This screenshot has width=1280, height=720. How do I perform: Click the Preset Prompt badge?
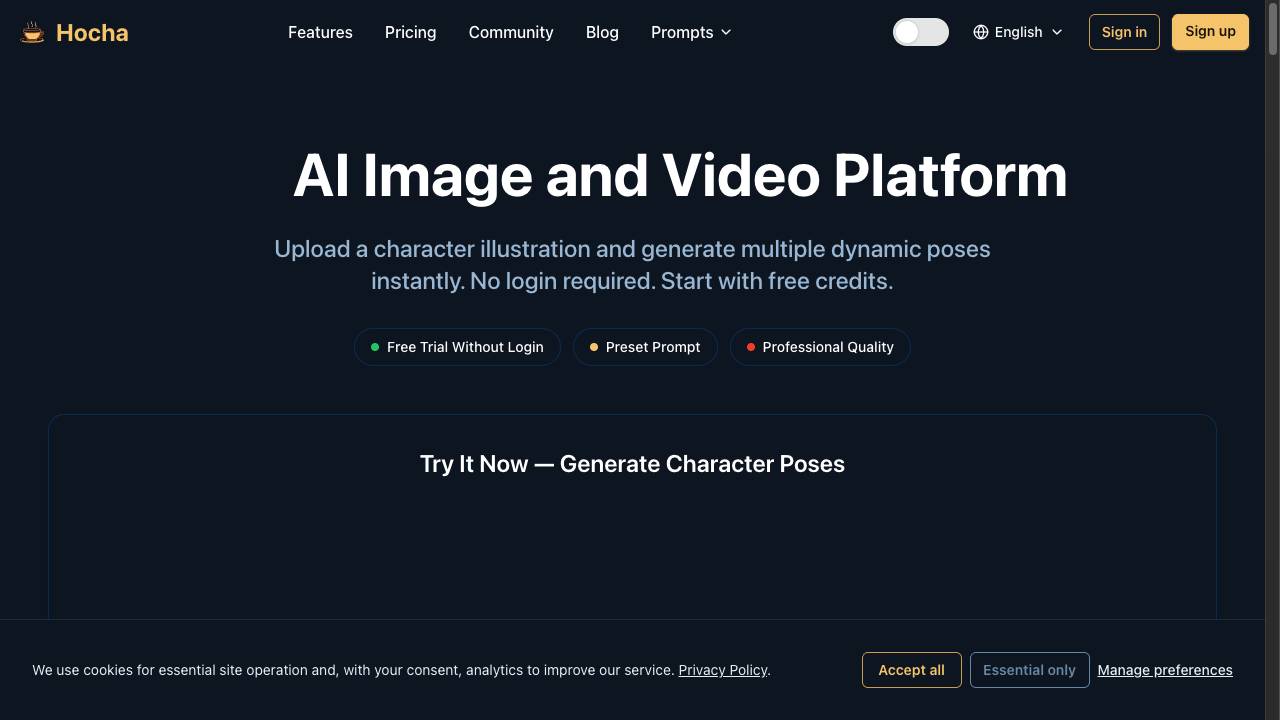[645, 347]
